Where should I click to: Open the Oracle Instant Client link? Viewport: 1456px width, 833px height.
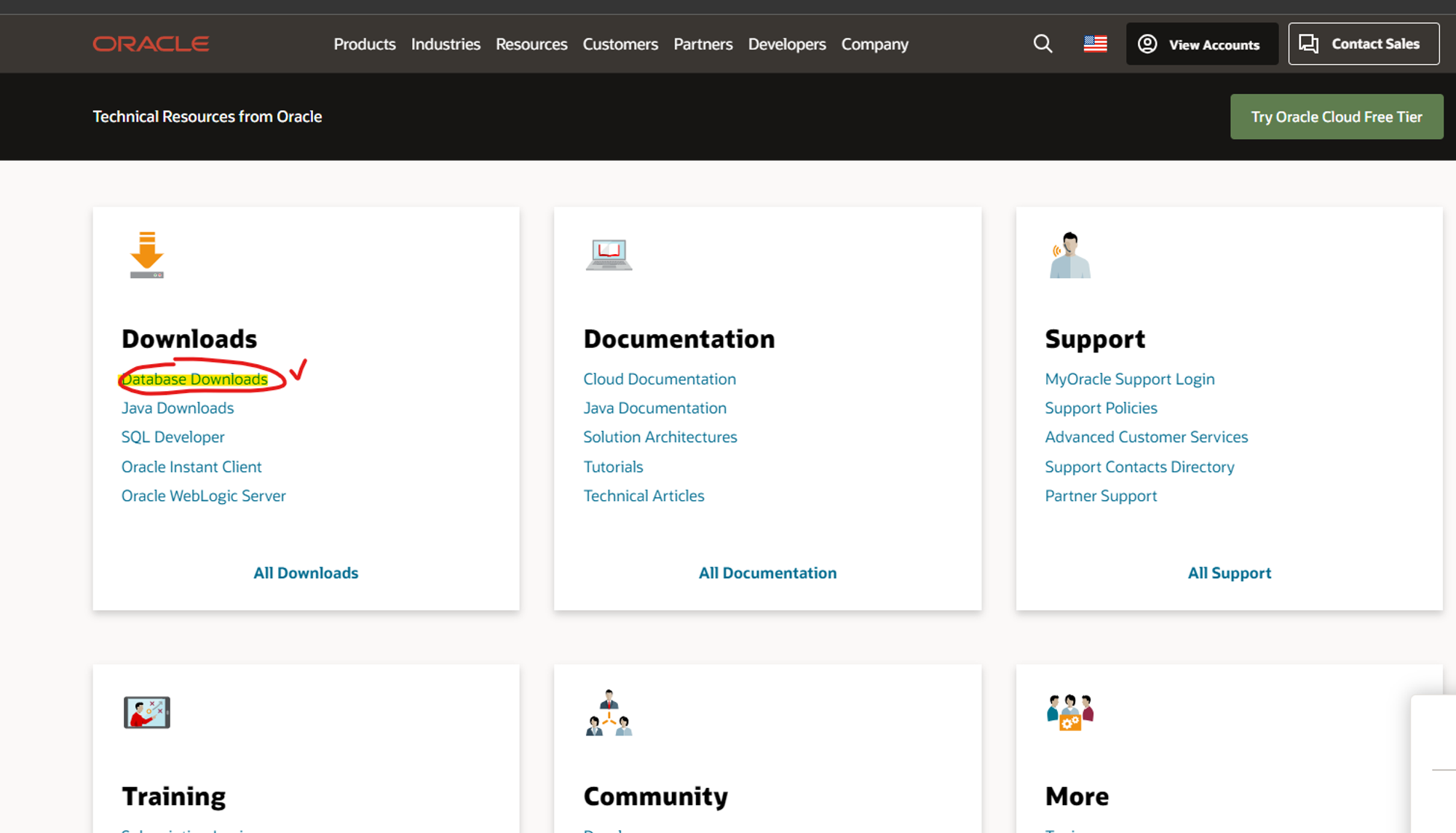[x=191, y=467]
